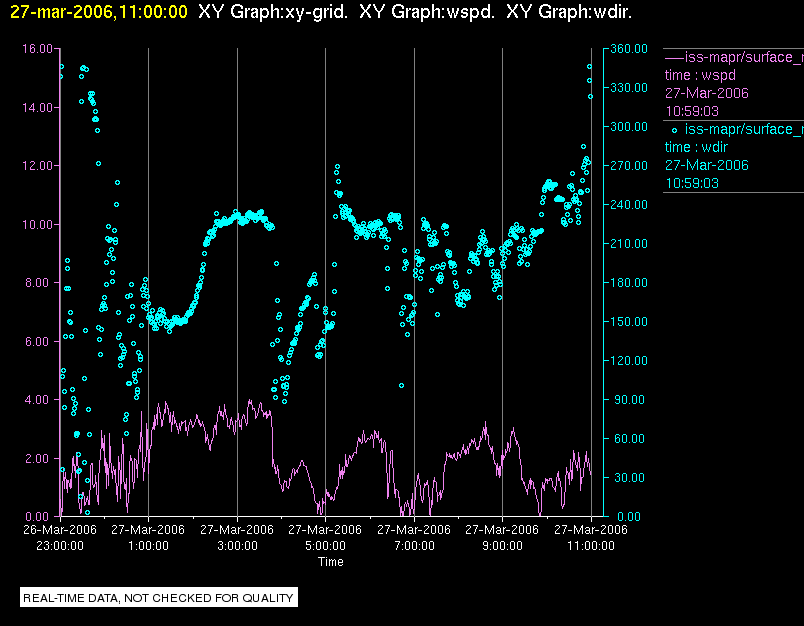Click the 16.00 wind speed axis label
Viewport: 804px width, 626px height.
37,49
